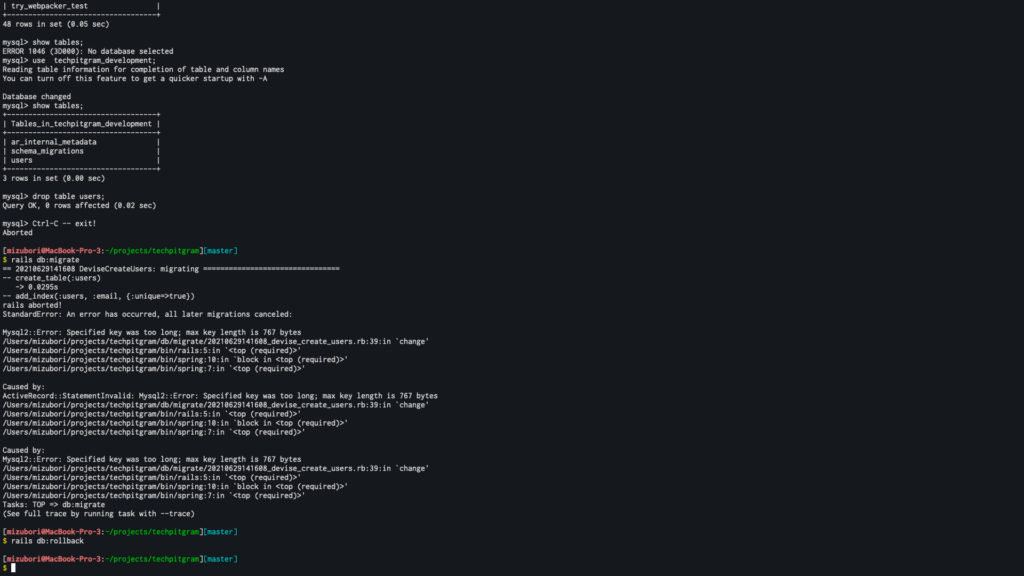Click the DeviseCreateUsers migrating line
This screenshot has height=576, width=1024.
[x=171, y=268]
